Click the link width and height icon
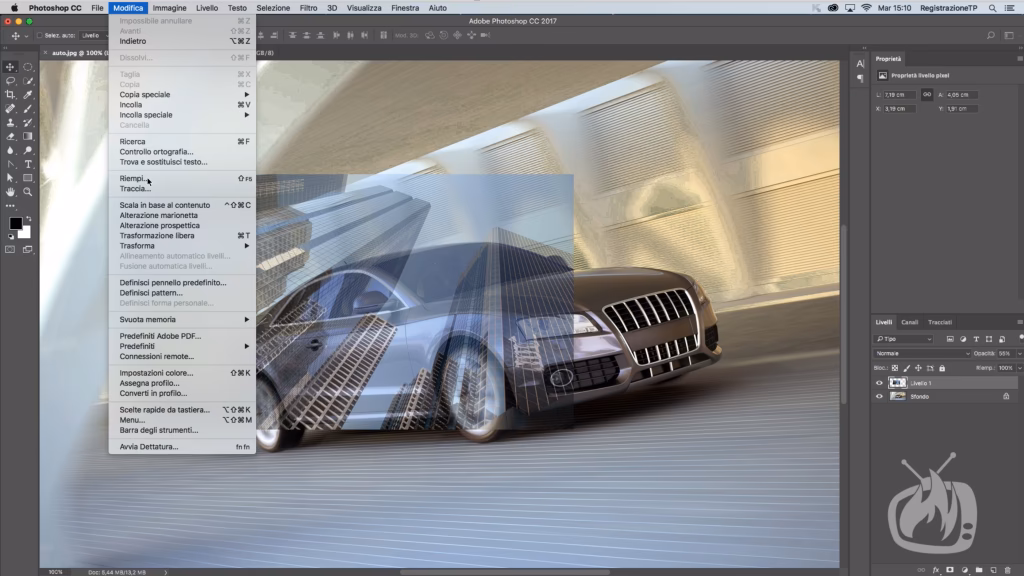 click(x=927, y=94)
